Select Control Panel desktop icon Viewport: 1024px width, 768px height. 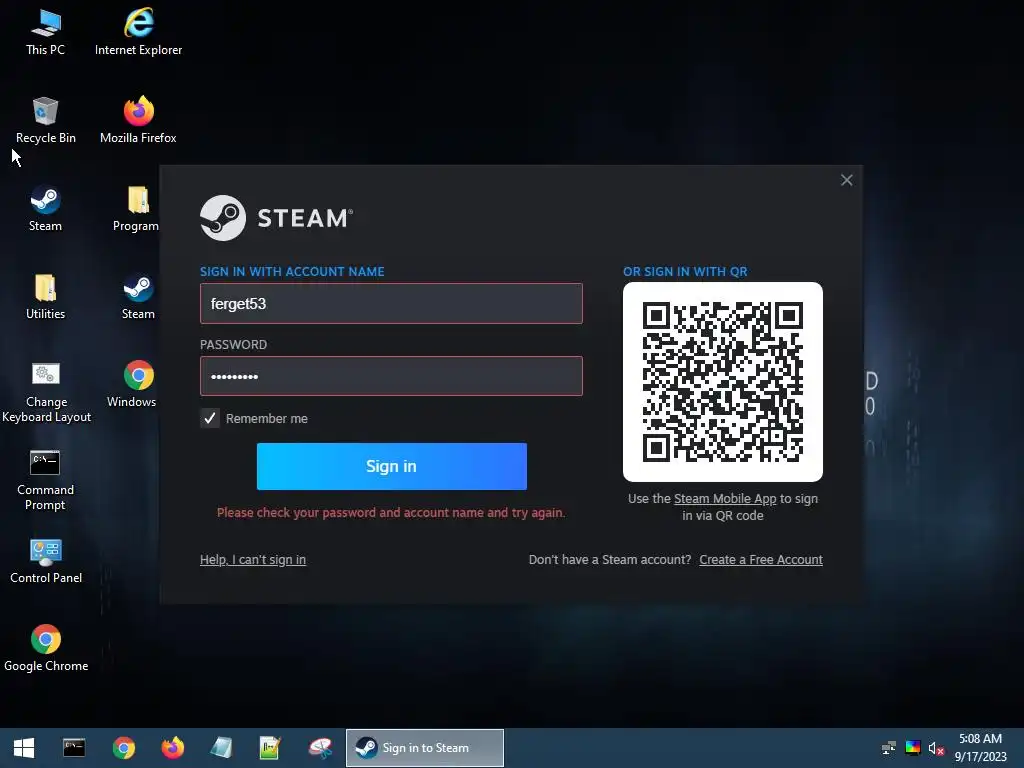(46, 561)
